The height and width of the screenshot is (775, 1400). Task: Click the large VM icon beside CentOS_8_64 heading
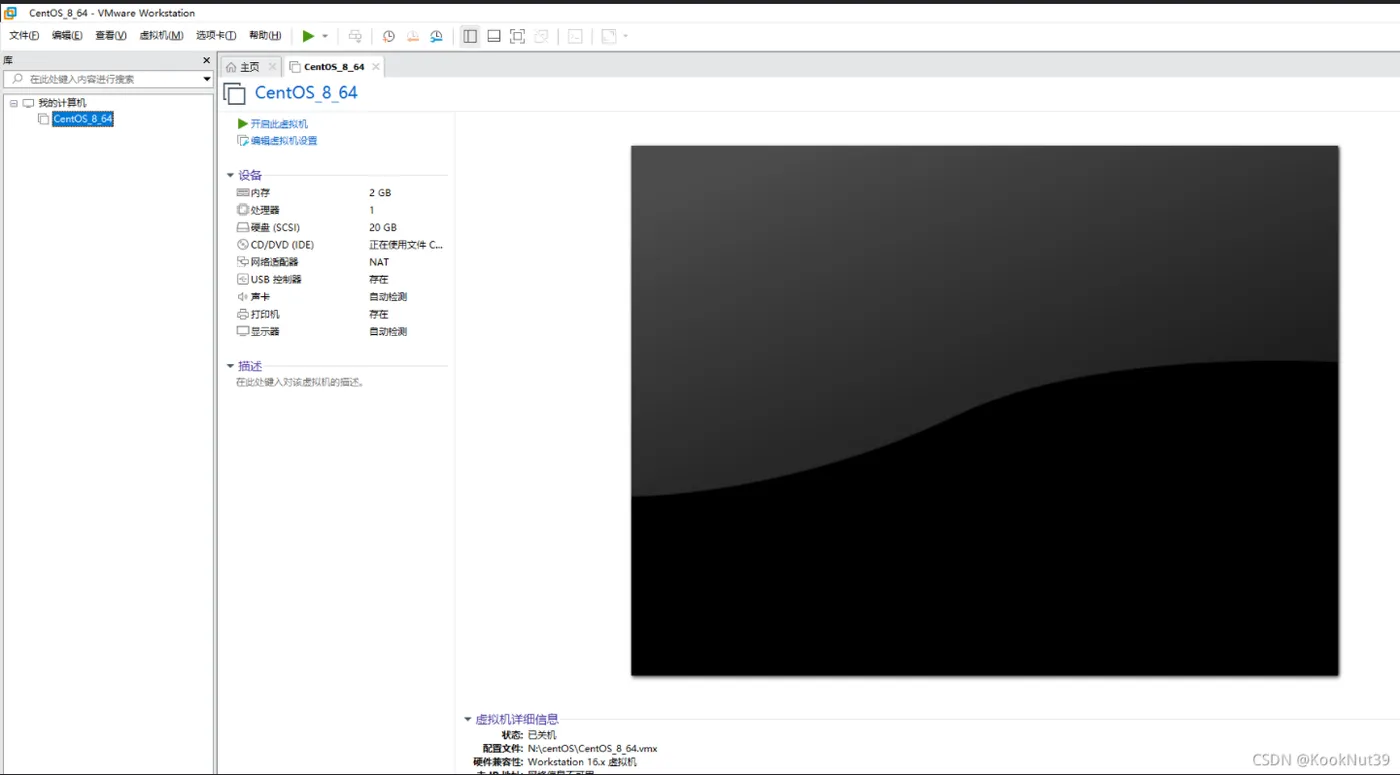(x=235, y=94)
